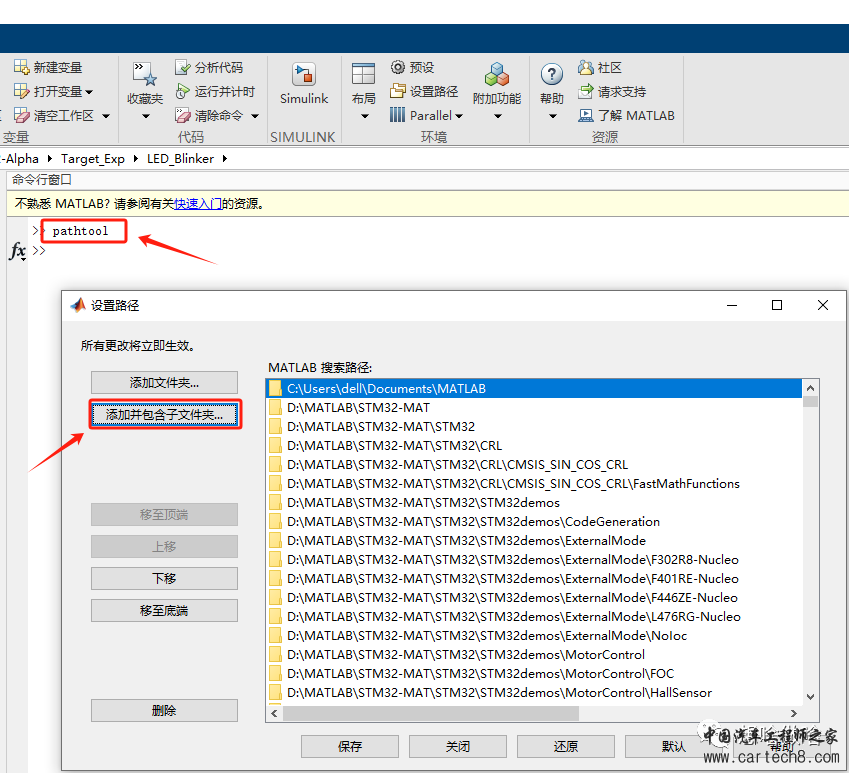The width and height of the screenshot is (849, 773).
Task: Select the path ending in FastMathFunctions
Action: (534, 483)
